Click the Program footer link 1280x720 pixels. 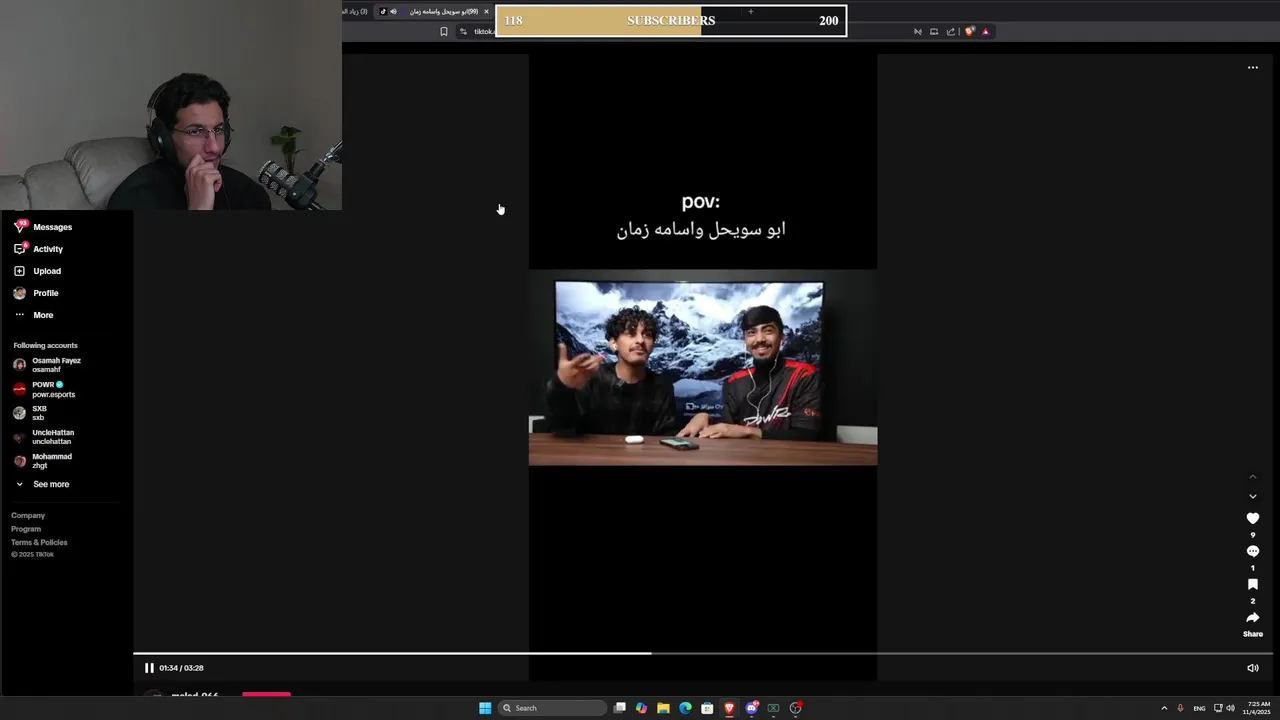tap(26, 529)
